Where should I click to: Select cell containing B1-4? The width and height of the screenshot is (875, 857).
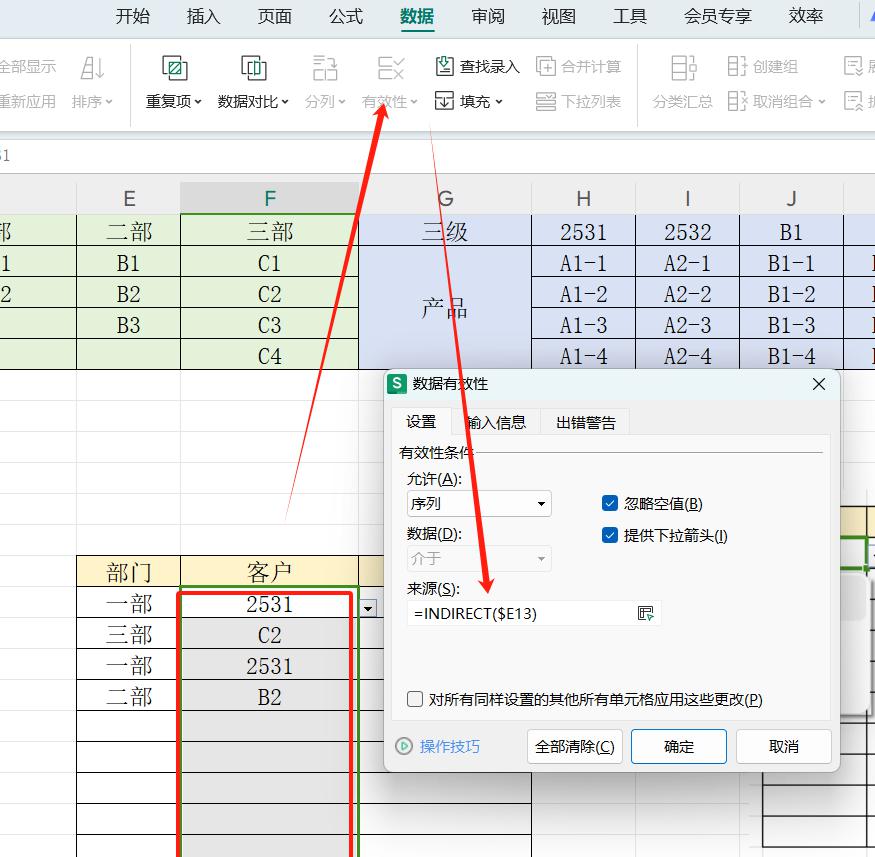coord(791,355)
